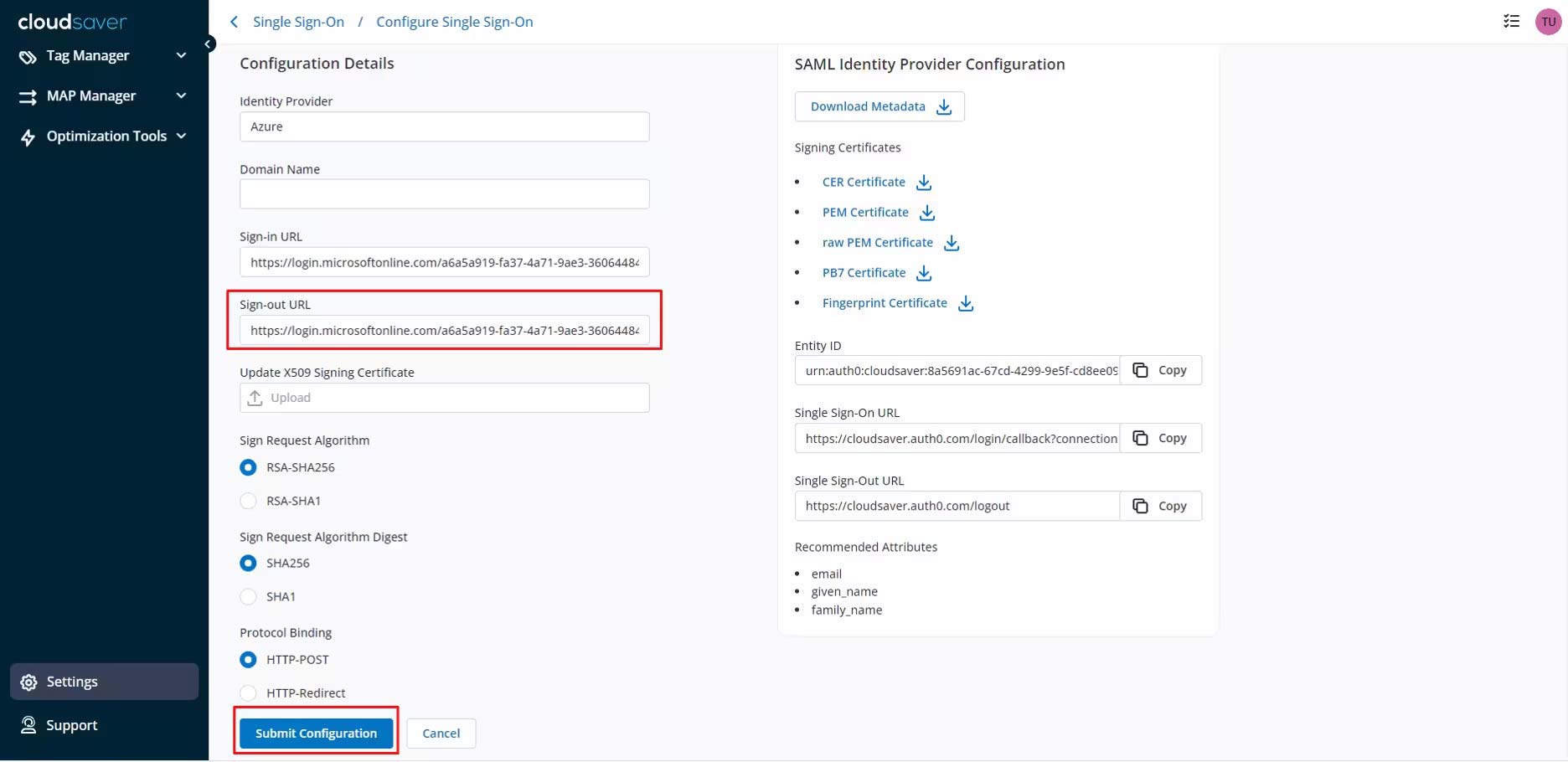The width and height of the screenshot is (1568, 762).
Task: Click the Download Metadata button
Action: [879, 106]
